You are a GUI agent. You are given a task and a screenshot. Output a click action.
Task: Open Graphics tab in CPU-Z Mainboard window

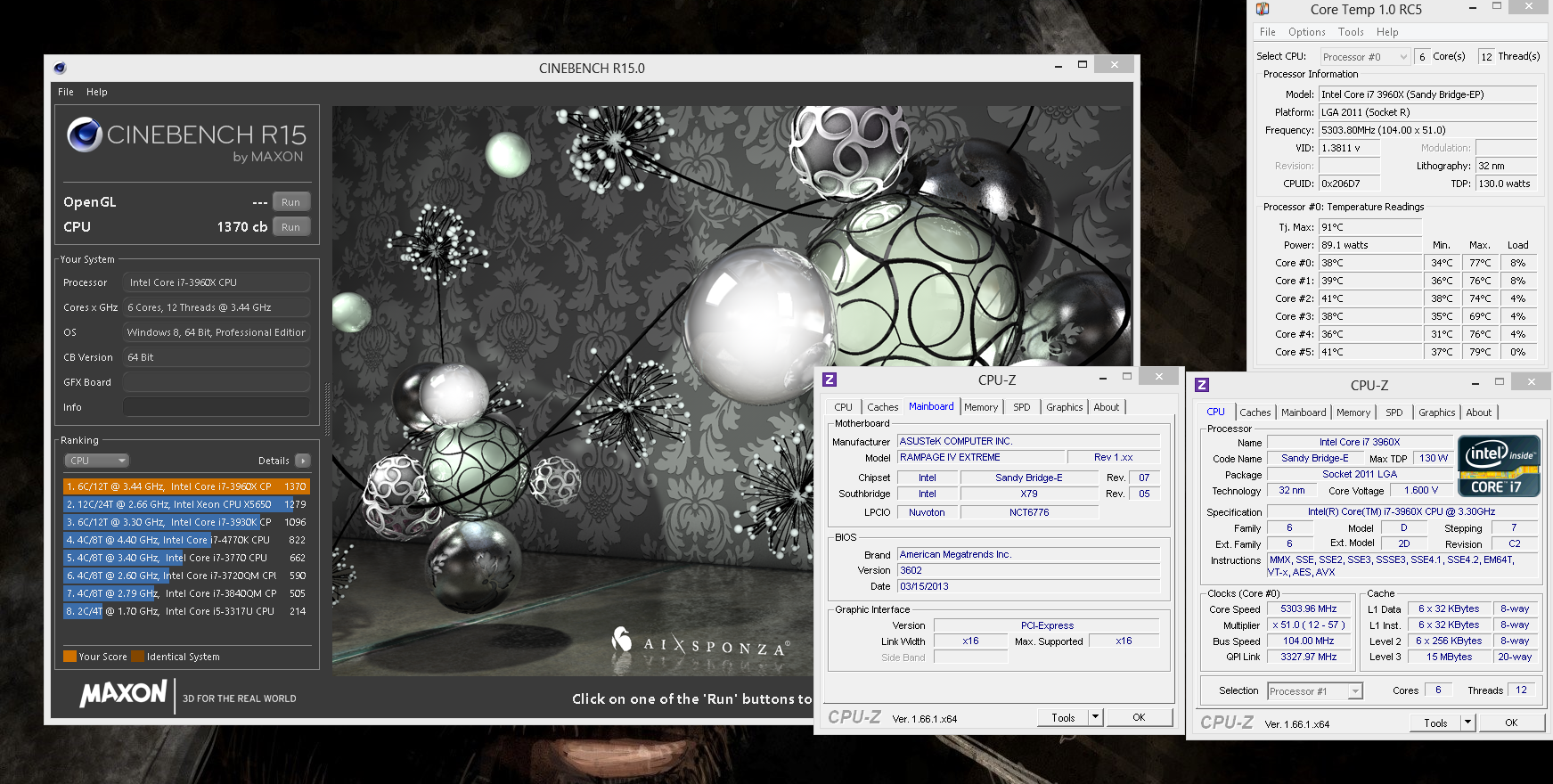tap(1065, 407)
